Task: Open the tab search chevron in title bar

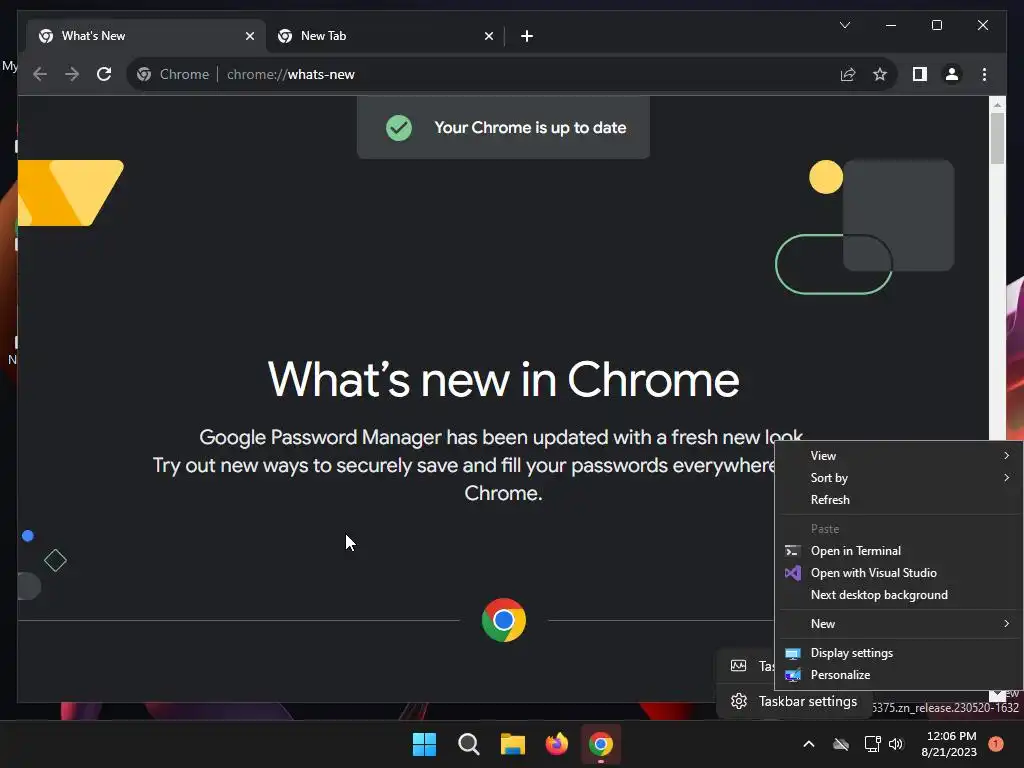Action: [x=844, y=25]
